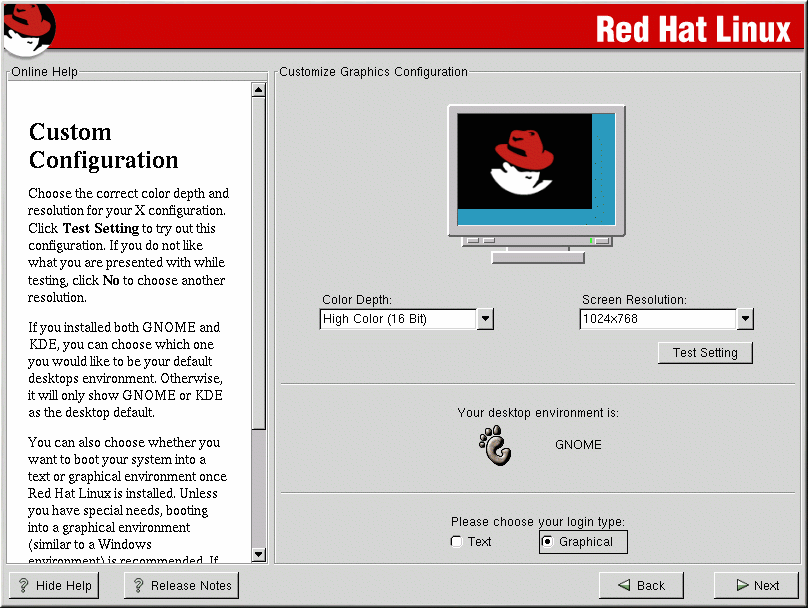Click the monitor preview image
Image resolution: width=808 pixels, height=608 pixels.
536,170
